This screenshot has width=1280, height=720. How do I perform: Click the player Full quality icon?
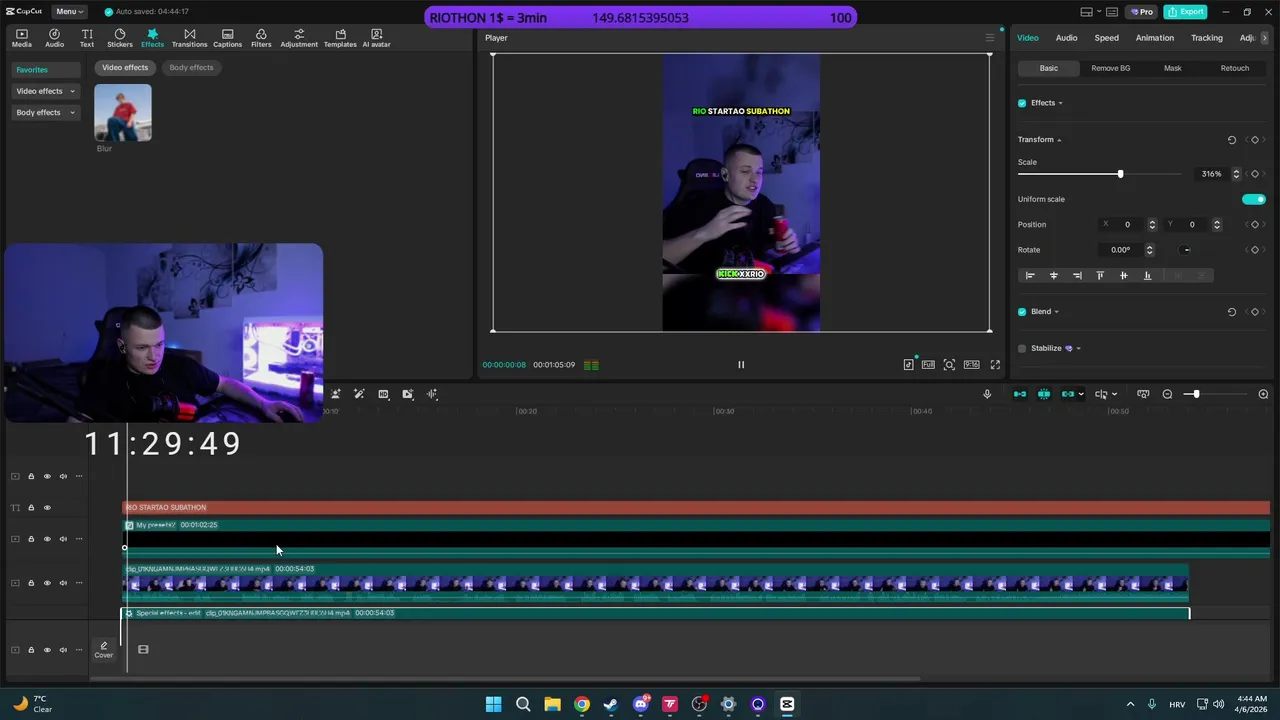928,365
